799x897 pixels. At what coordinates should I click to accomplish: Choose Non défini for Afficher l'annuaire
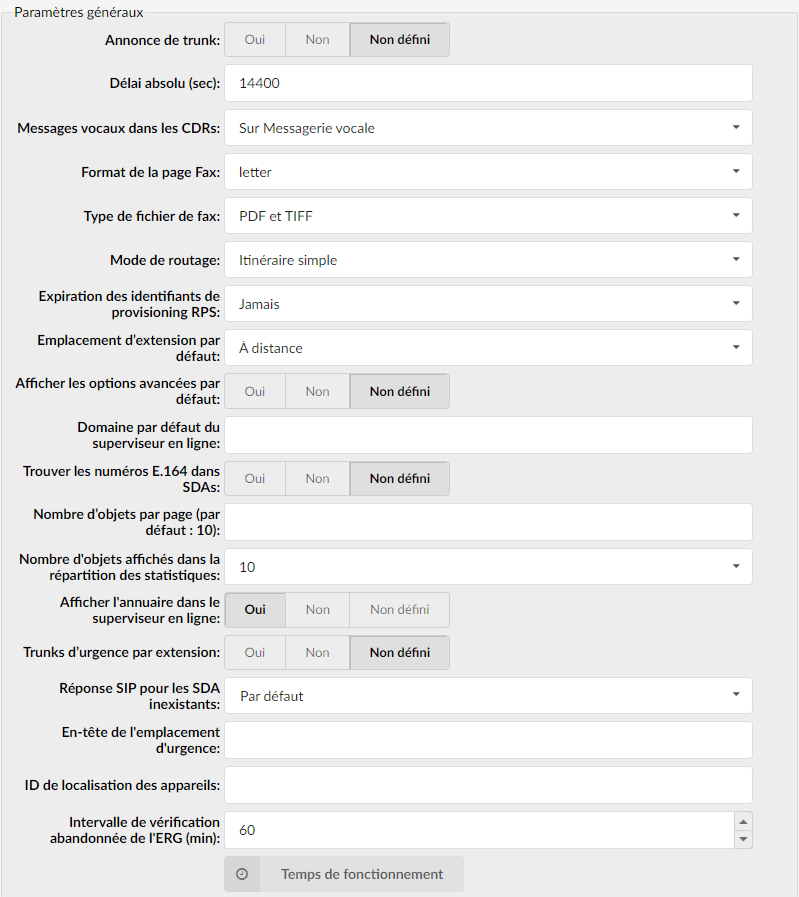pos(399,610)
